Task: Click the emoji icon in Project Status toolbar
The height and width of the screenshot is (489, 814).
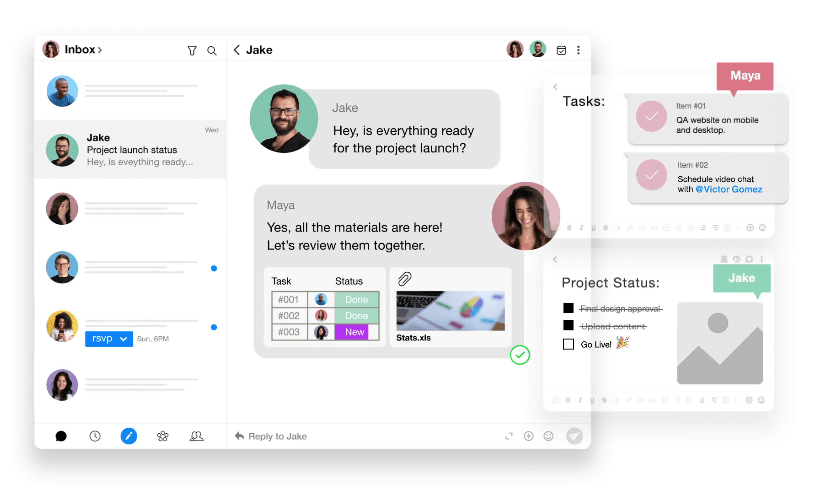Action: click(x=761, y=400)
